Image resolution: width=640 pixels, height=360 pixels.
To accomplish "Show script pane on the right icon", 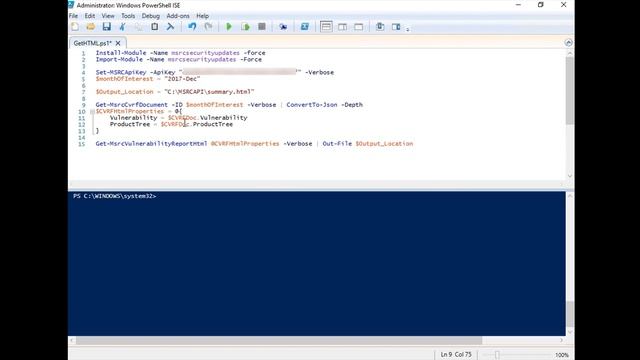I will coord(342,27).
